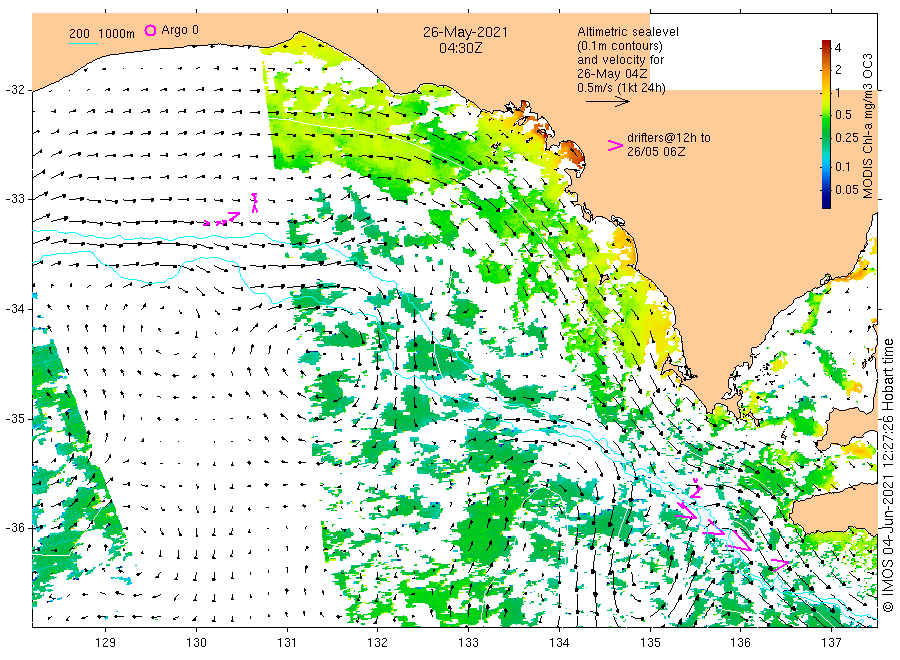Image resolution: width=900 pixels, height=660 pixels.
Task: Click the 'drifters@12h to' label
Action: tap(669, 138)
